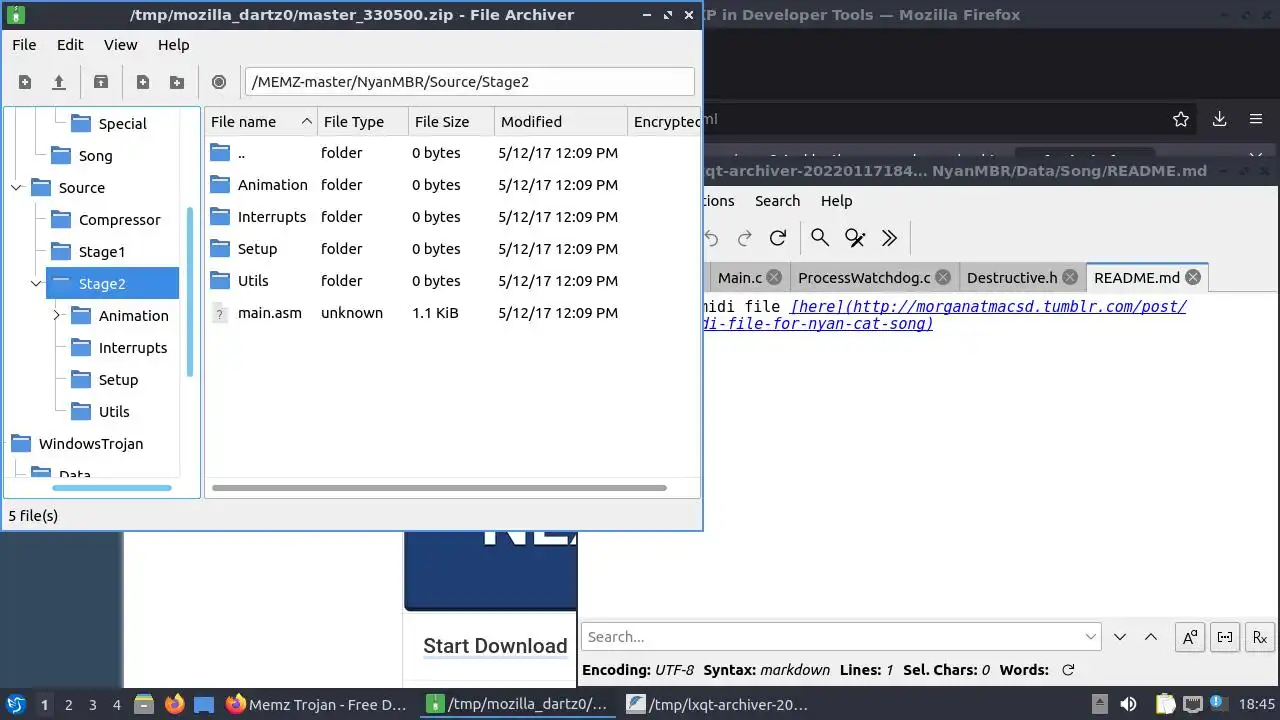This screenshot has width=1280, height=720.
Task: Select the Stage1 folder in tree
Action: point(101,252)
